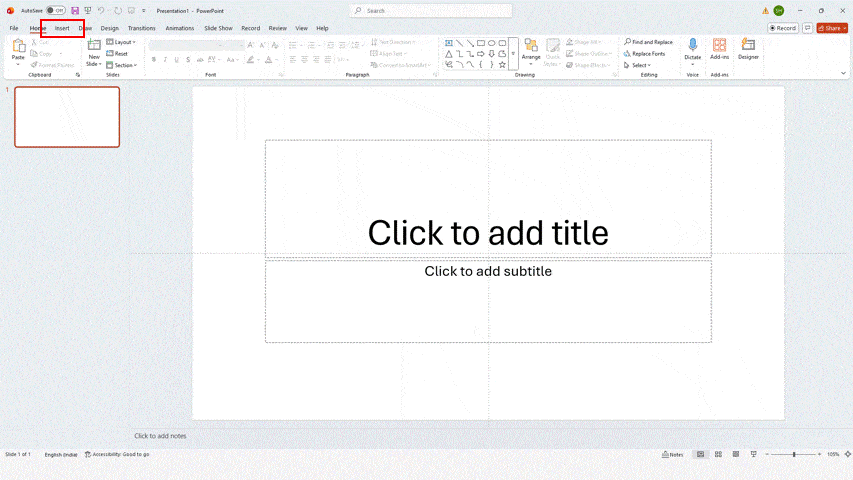Click the Undo icon in the title bar
Screen dimensions: 853x480
(101, 10)
